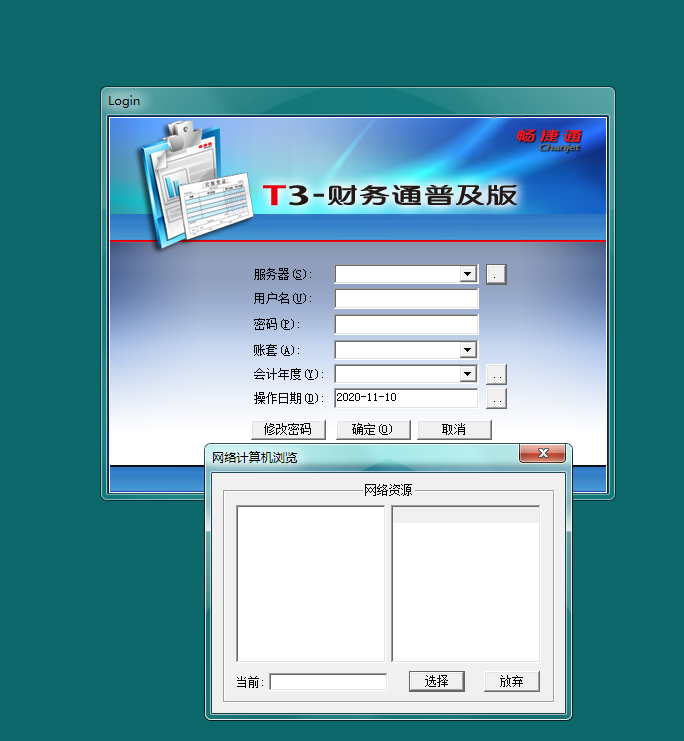Focus the 当前 current computer input field
This screenshot has height=741, width=684.
(328, 681)
